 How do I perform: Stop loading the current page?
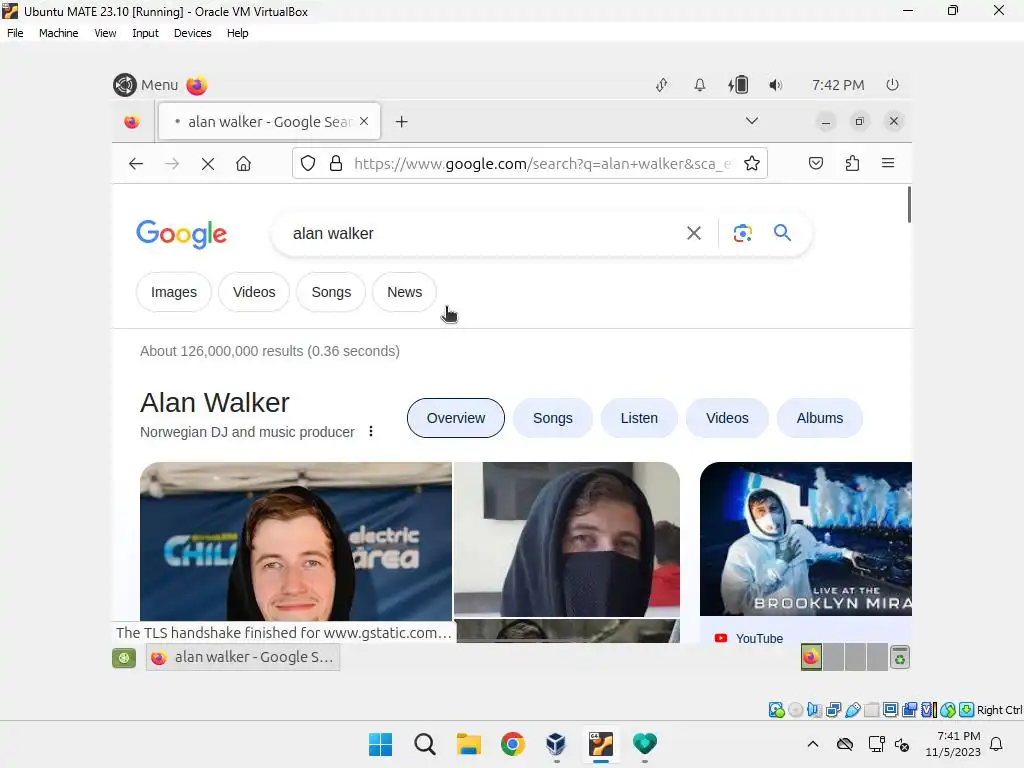[x=208, y=163]
